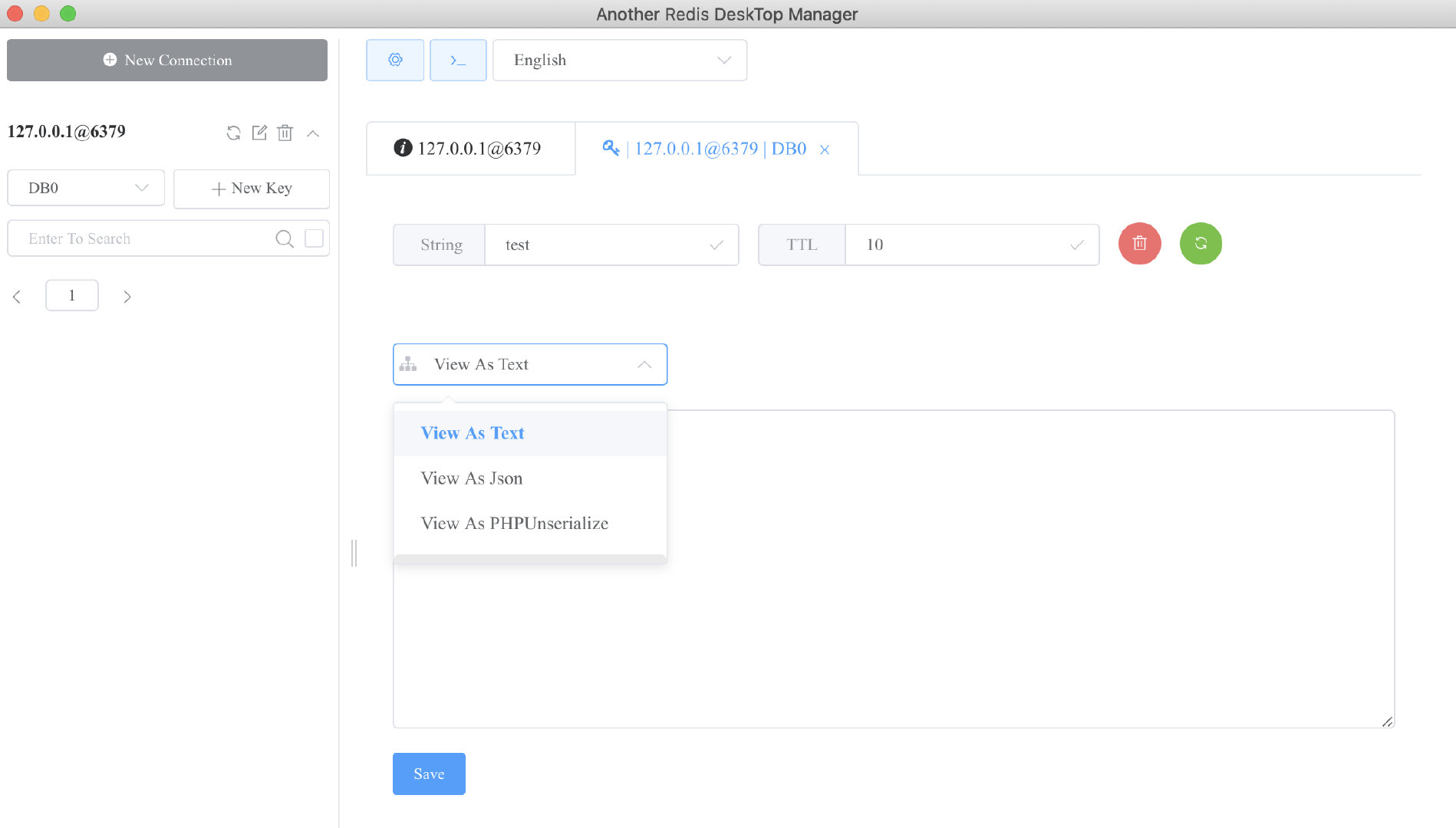Open the English language dropdown
The width and height of the screenshot is (1456, 828).
point(620,60)
